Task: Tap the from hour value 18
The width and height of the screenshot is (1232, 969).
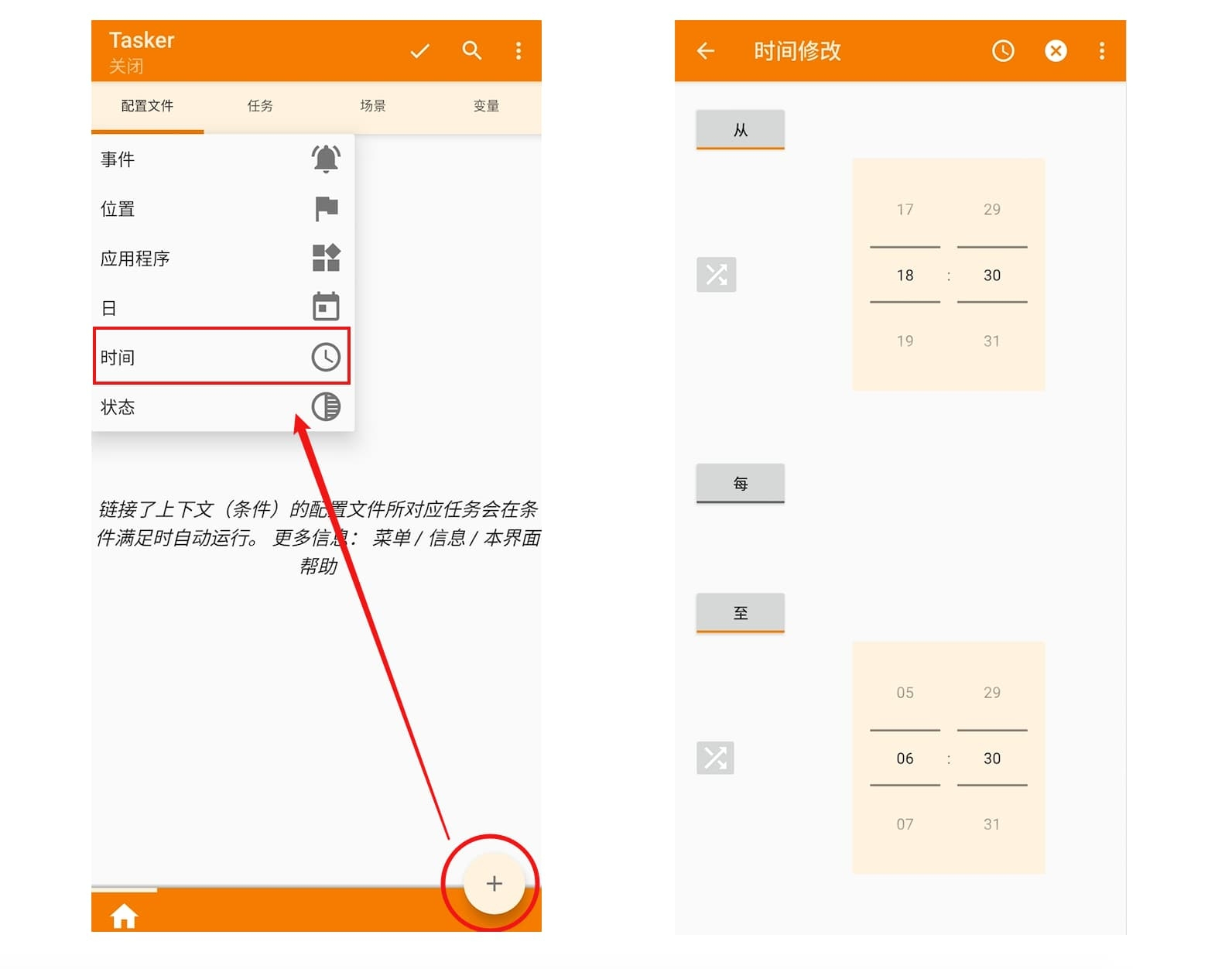Action: point(905,276)
